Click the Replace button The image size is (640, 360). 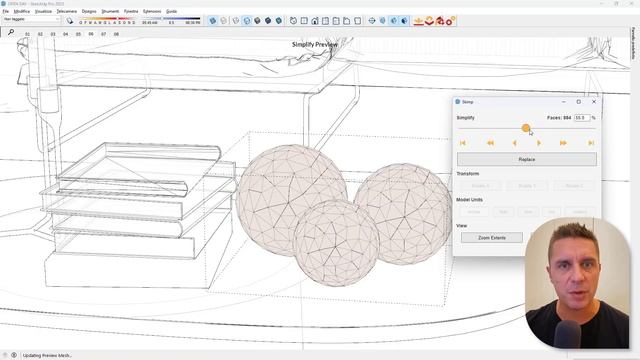click(x=527, y=159)
